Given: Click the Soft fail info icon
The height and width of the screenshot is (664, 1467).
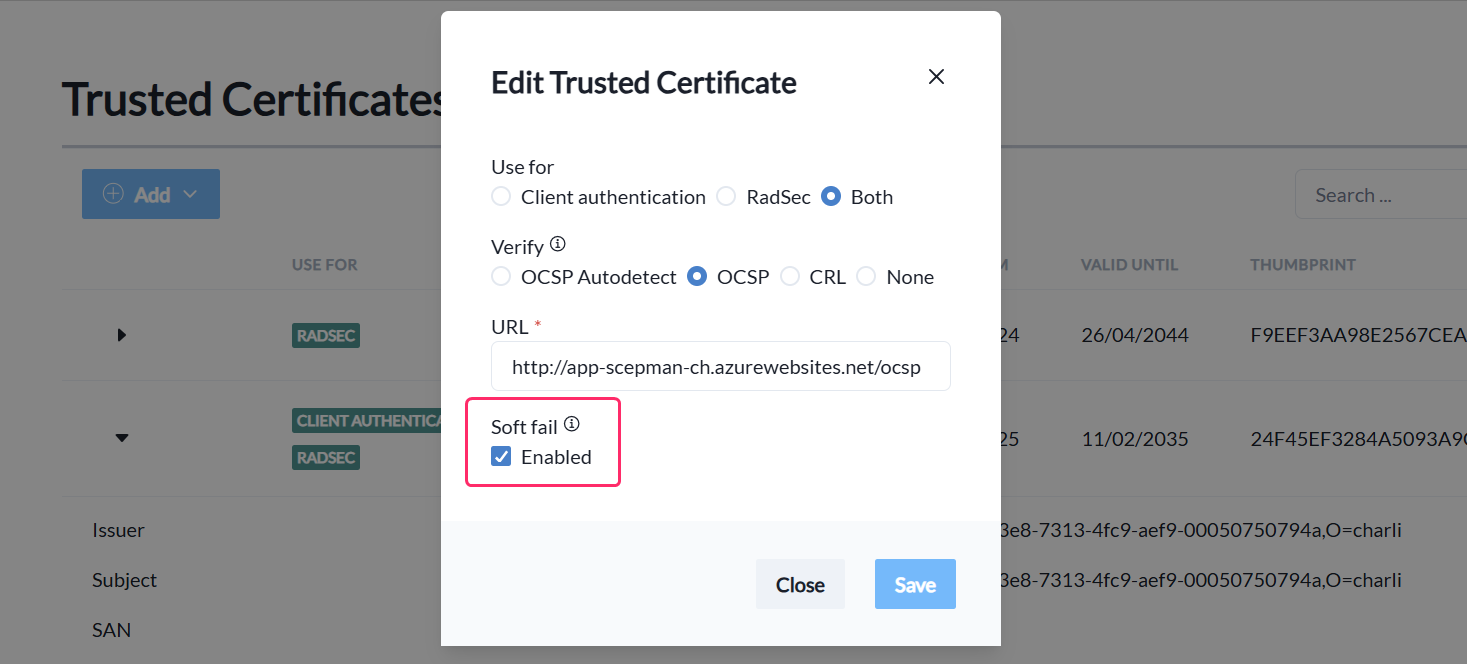Looking at the screenshot, I should tap(572, 424).
